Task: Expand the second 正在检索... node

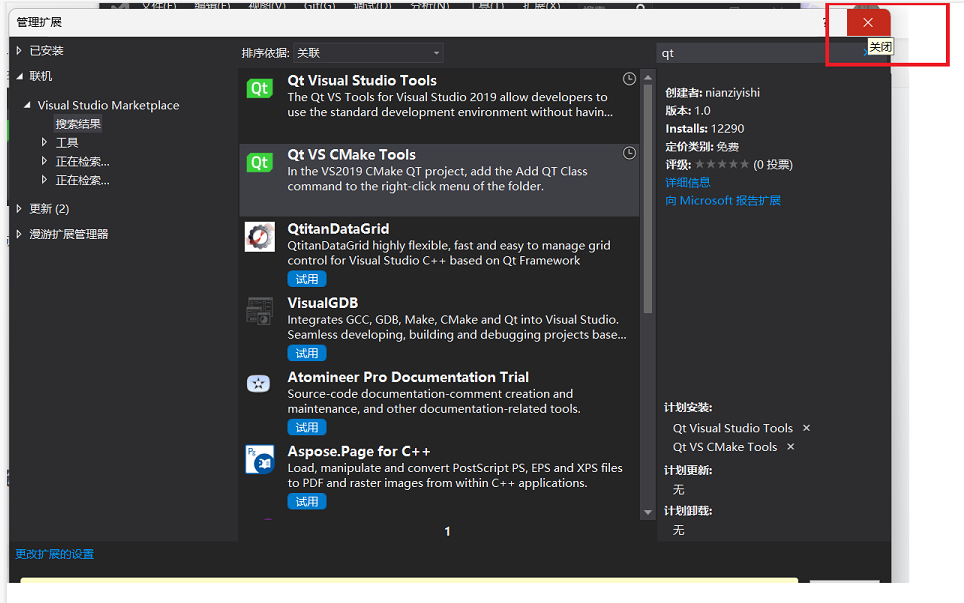Action: (x=44, y=179)
